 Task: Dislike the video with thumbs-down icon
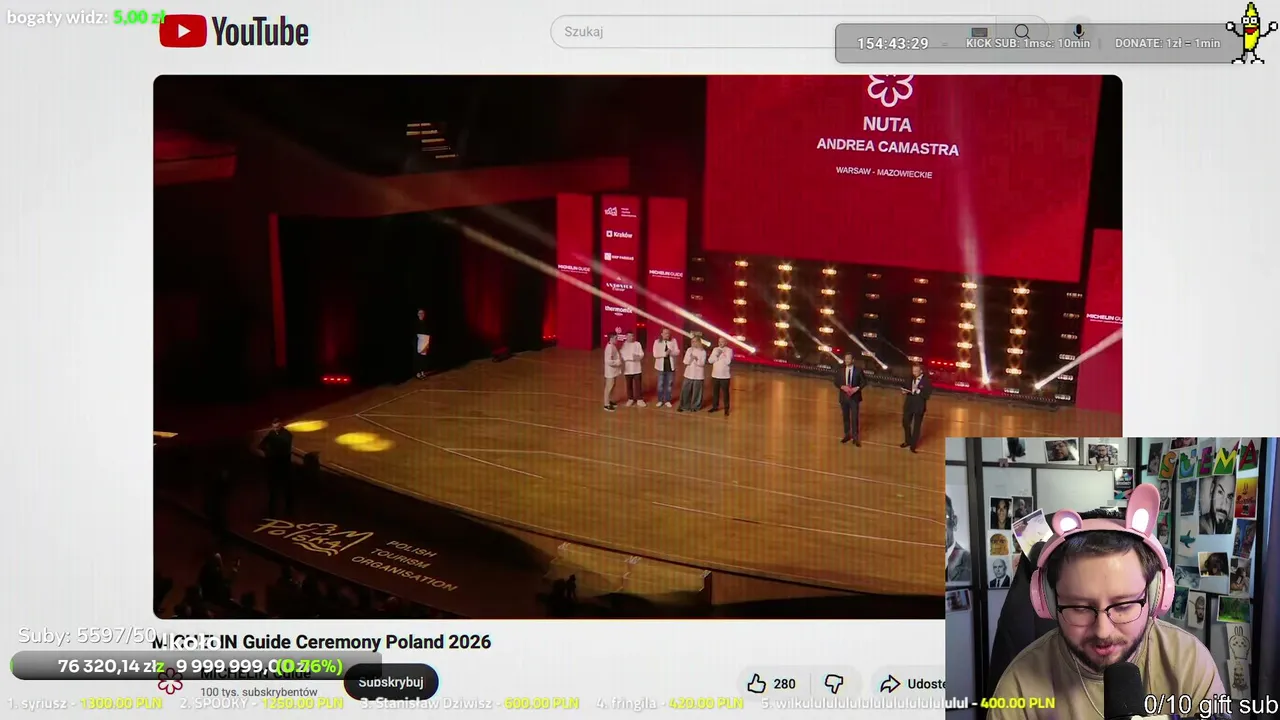[x=834, y=684]
